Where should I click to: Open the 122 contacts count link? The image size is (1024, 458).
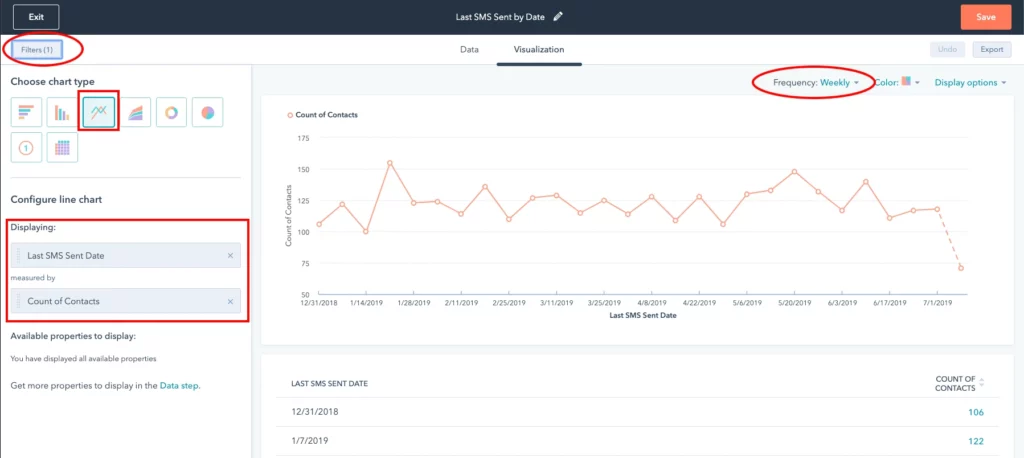(x=976, y=441)
